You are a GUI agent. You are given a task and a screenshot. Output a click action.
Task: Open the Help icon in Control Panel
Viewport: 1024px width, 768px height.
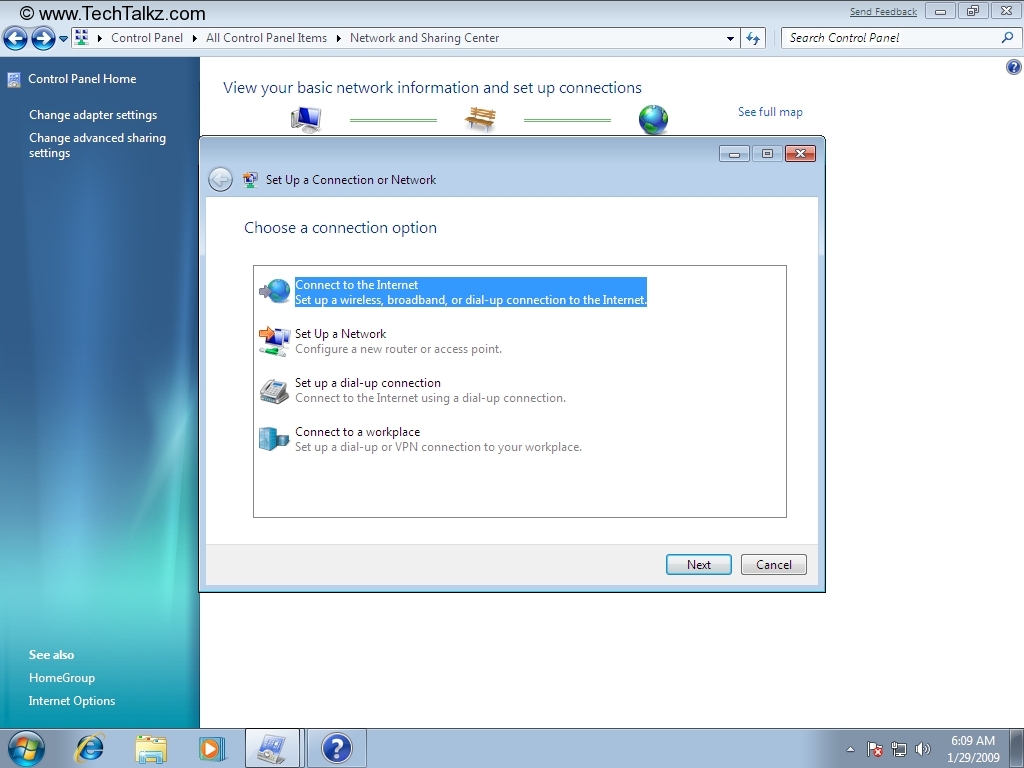pyautogui.click(x=1012, y=67)
